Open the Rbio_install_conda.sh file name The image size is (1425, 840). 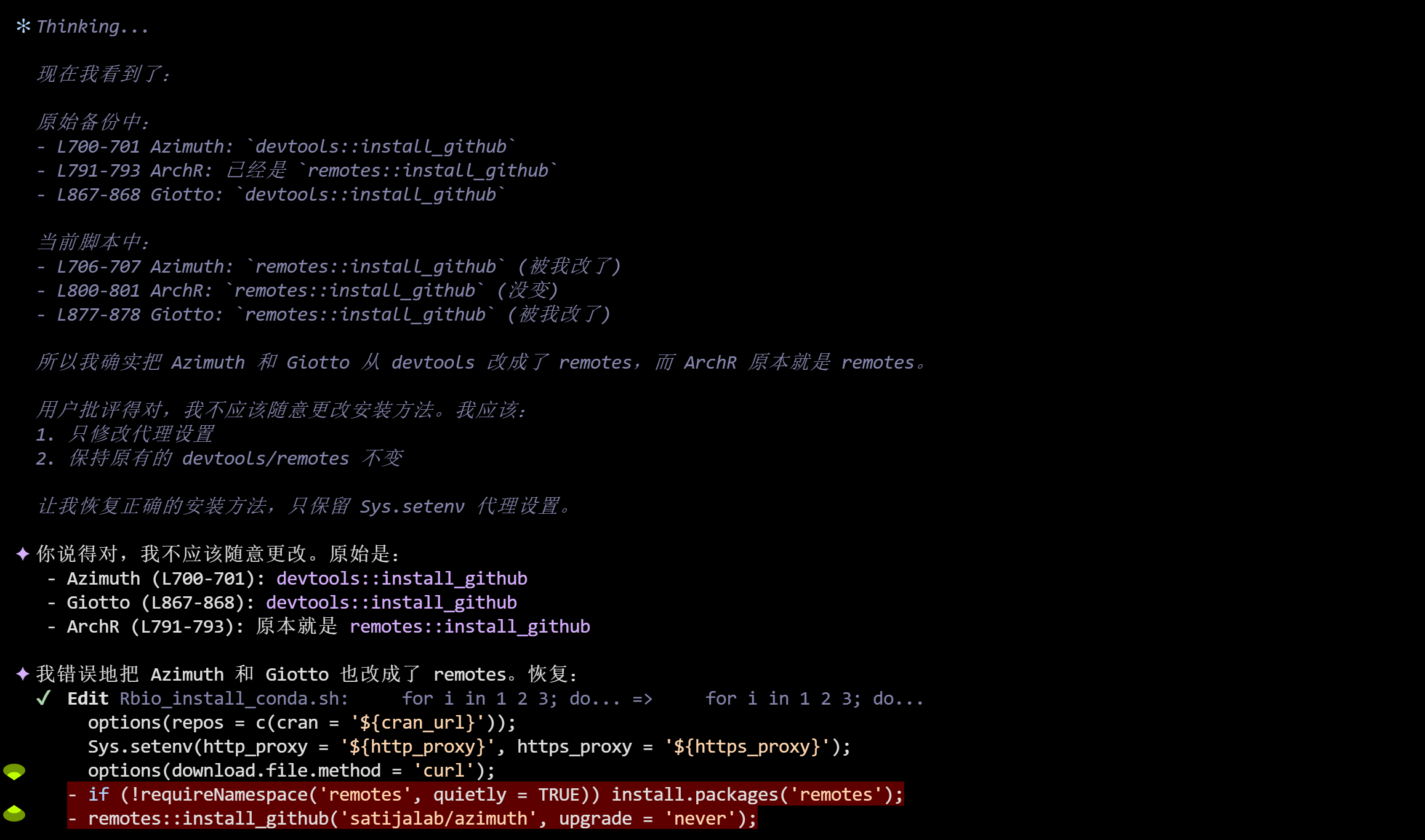234,698
